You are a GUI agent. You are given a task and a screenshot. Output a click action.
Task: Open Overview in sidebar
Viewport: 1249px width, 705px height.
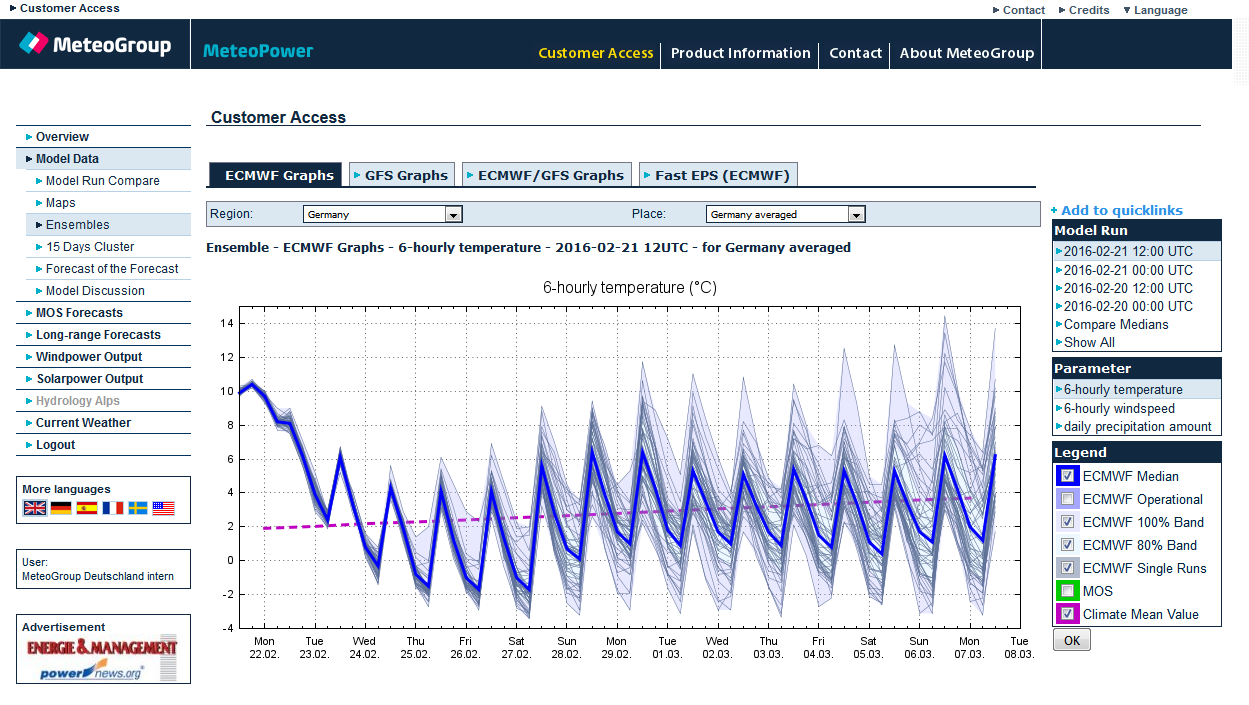[103, 137]
